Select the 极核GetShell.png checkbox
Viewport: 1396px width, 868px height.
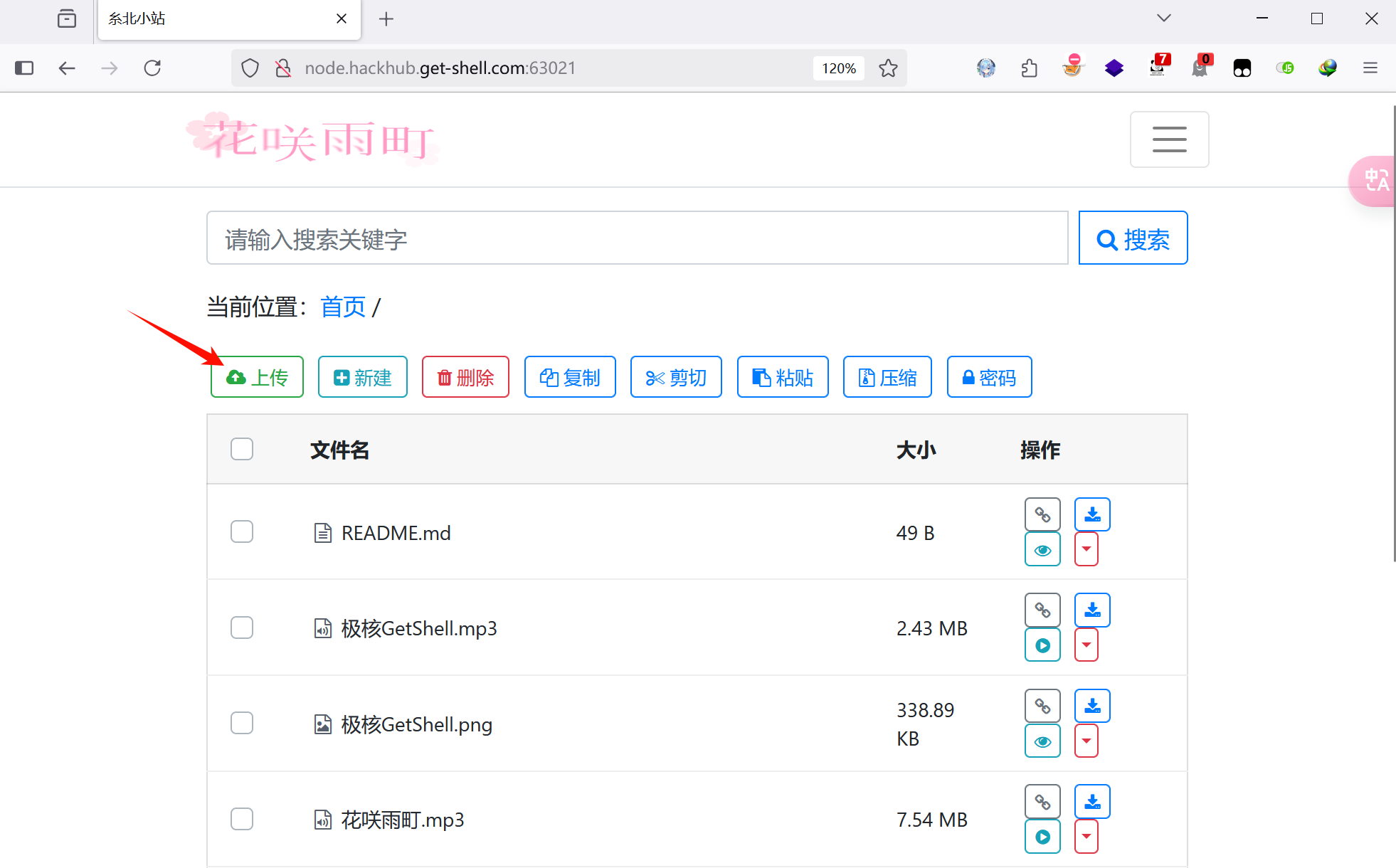click(242, 723)
